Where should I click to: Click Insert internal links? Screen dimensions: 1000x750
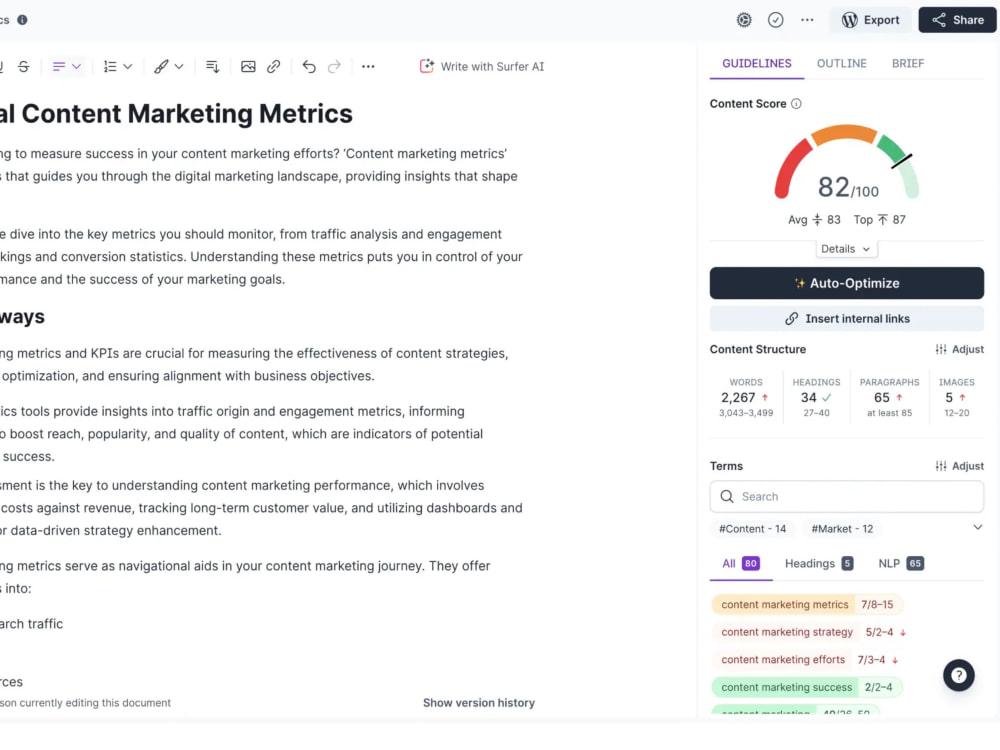(x=846, y=318)
